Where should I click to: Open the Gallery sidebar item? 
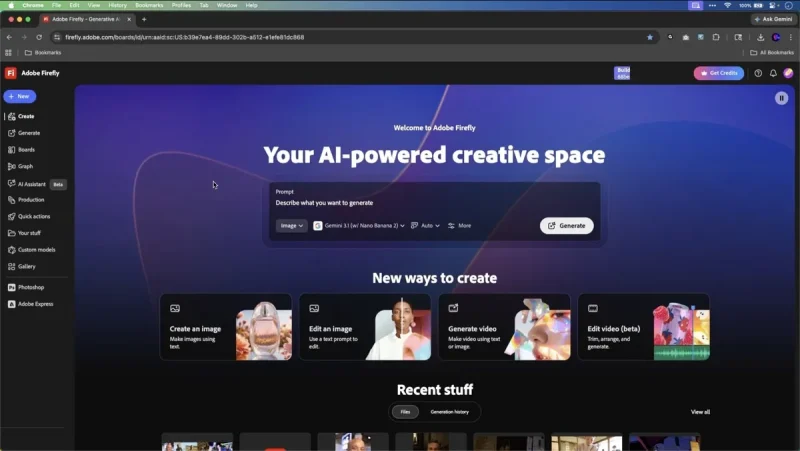tap(26, 266)
